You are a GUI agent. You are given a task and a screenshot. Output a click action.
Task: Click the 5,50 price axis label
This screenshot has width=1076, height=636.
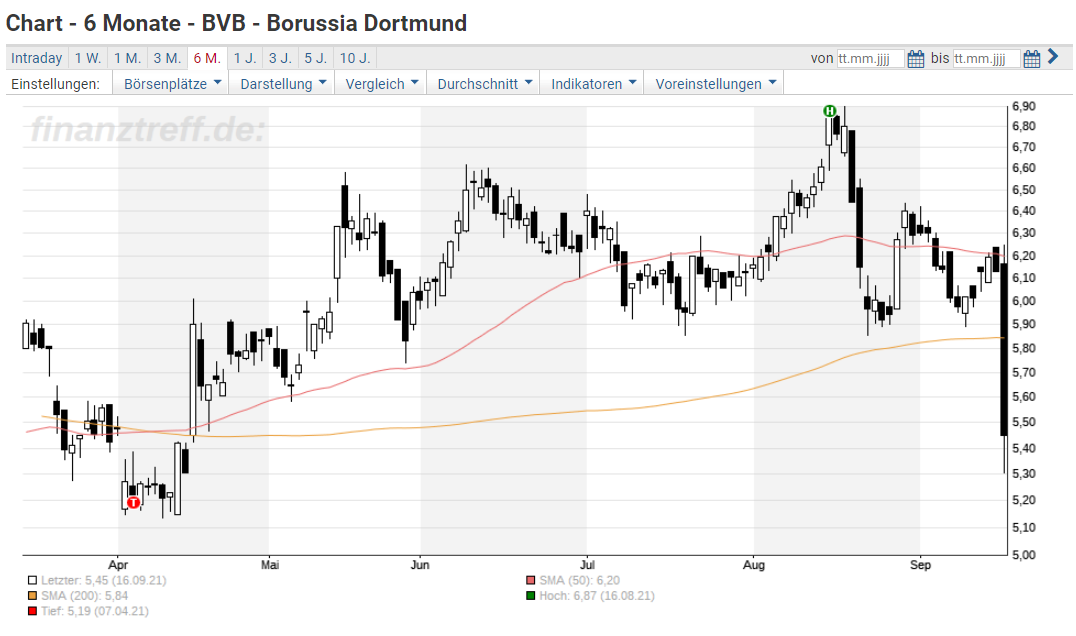click(1024, 422)
